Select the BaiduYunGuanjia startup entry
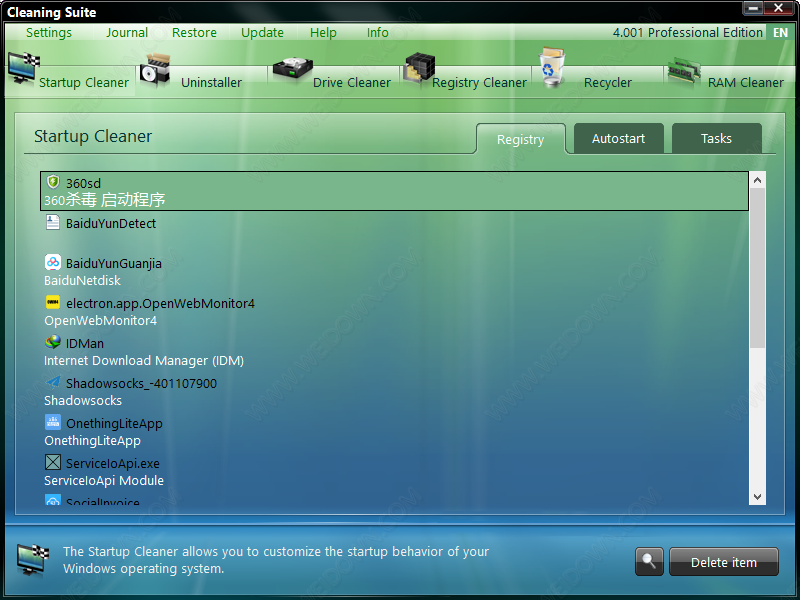The width and height of the screenshot is (800, 600). (x=113, y=263)
